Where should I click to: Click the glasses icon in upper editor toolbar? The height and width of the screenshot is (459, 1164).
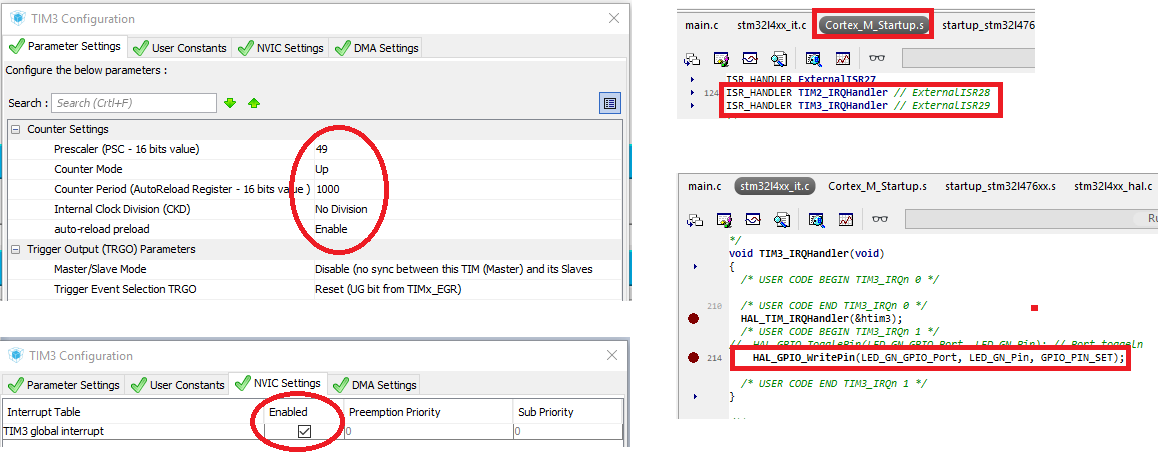(877, 58)
